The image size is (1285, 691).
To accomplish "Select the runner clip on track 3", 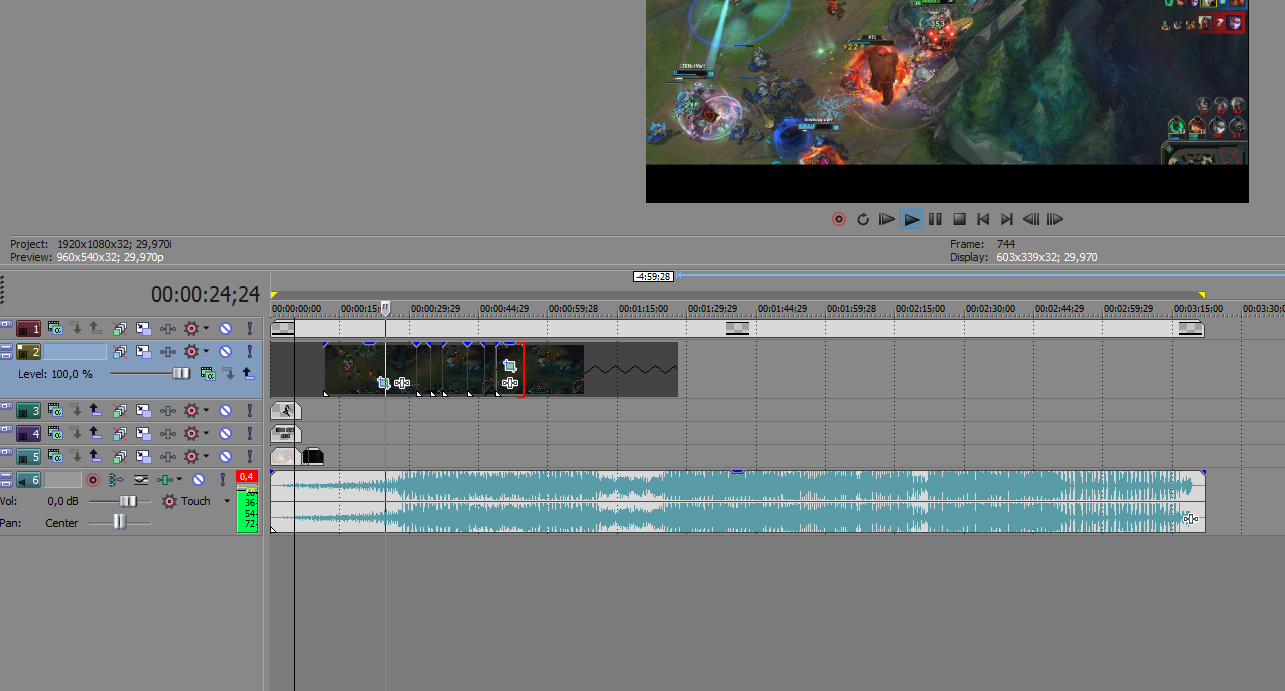I will point(285,410).
